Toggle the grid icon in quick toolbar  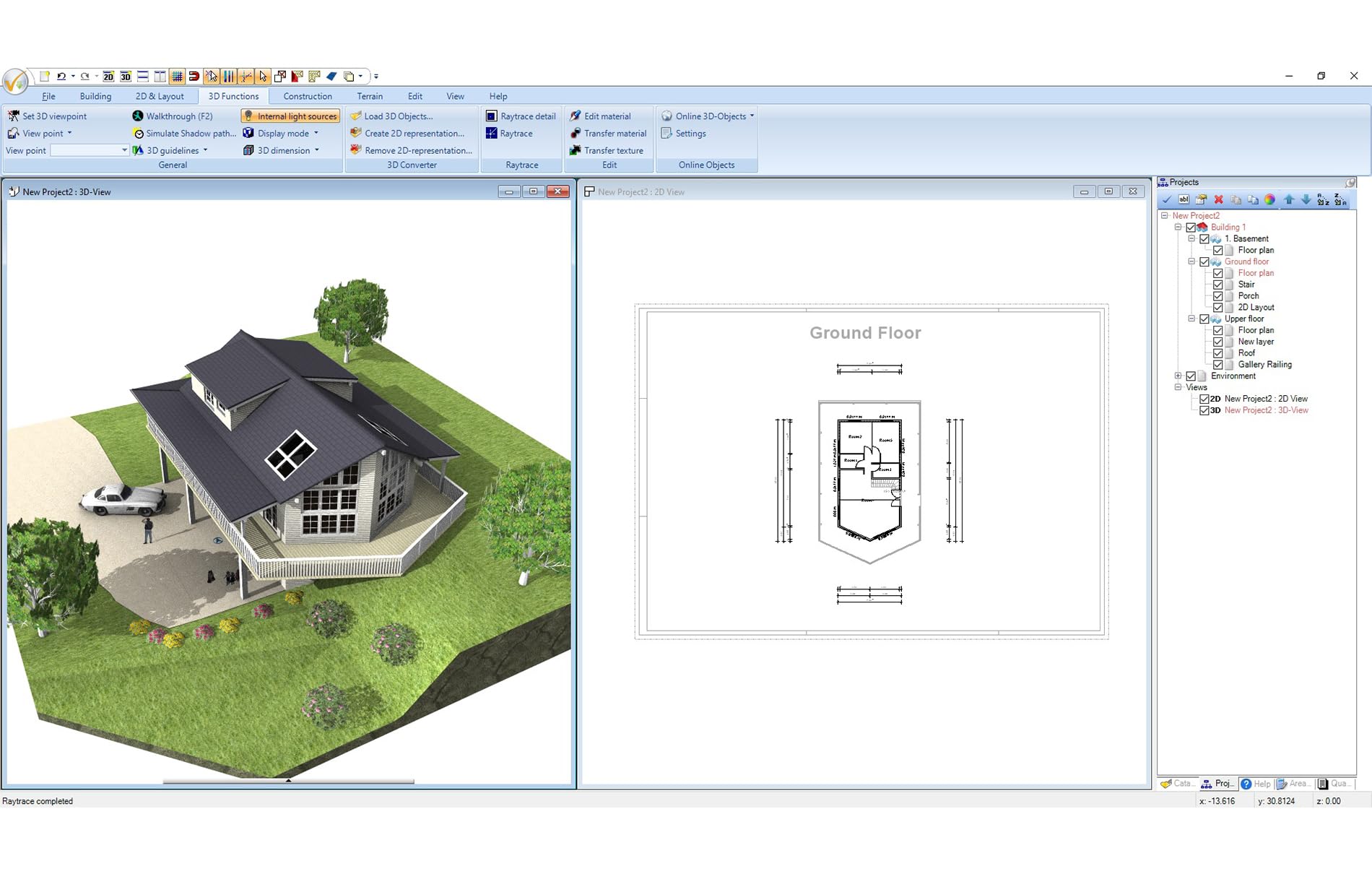177,76
